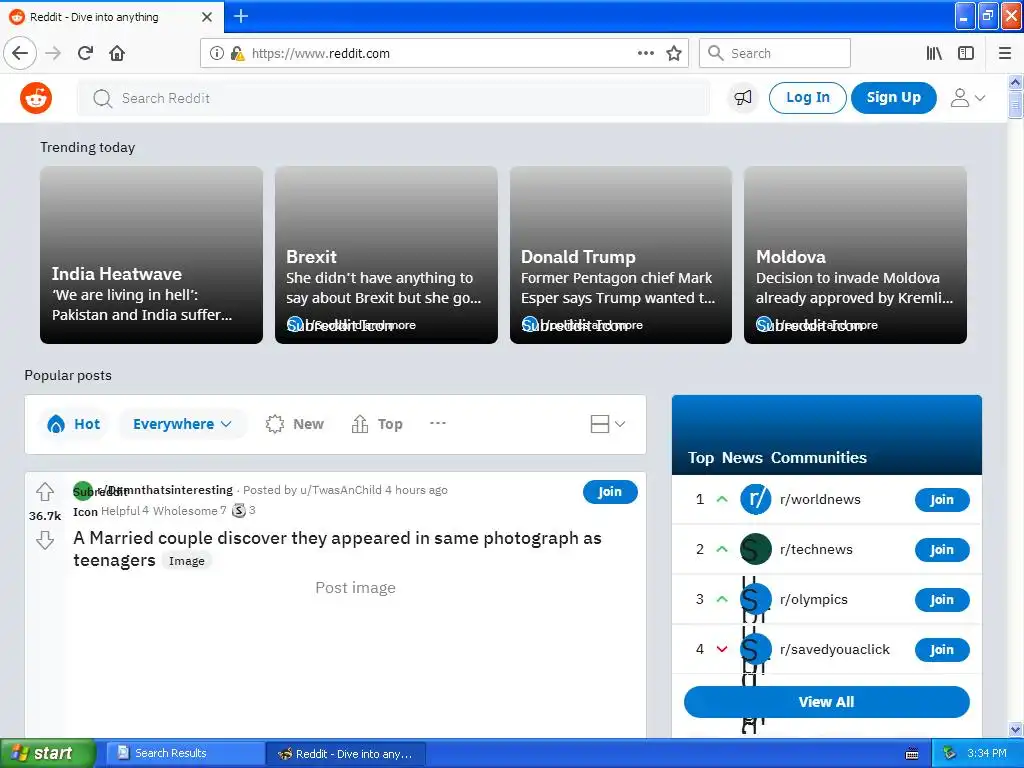Reload the page with the refresh icon

pos(86,54)
